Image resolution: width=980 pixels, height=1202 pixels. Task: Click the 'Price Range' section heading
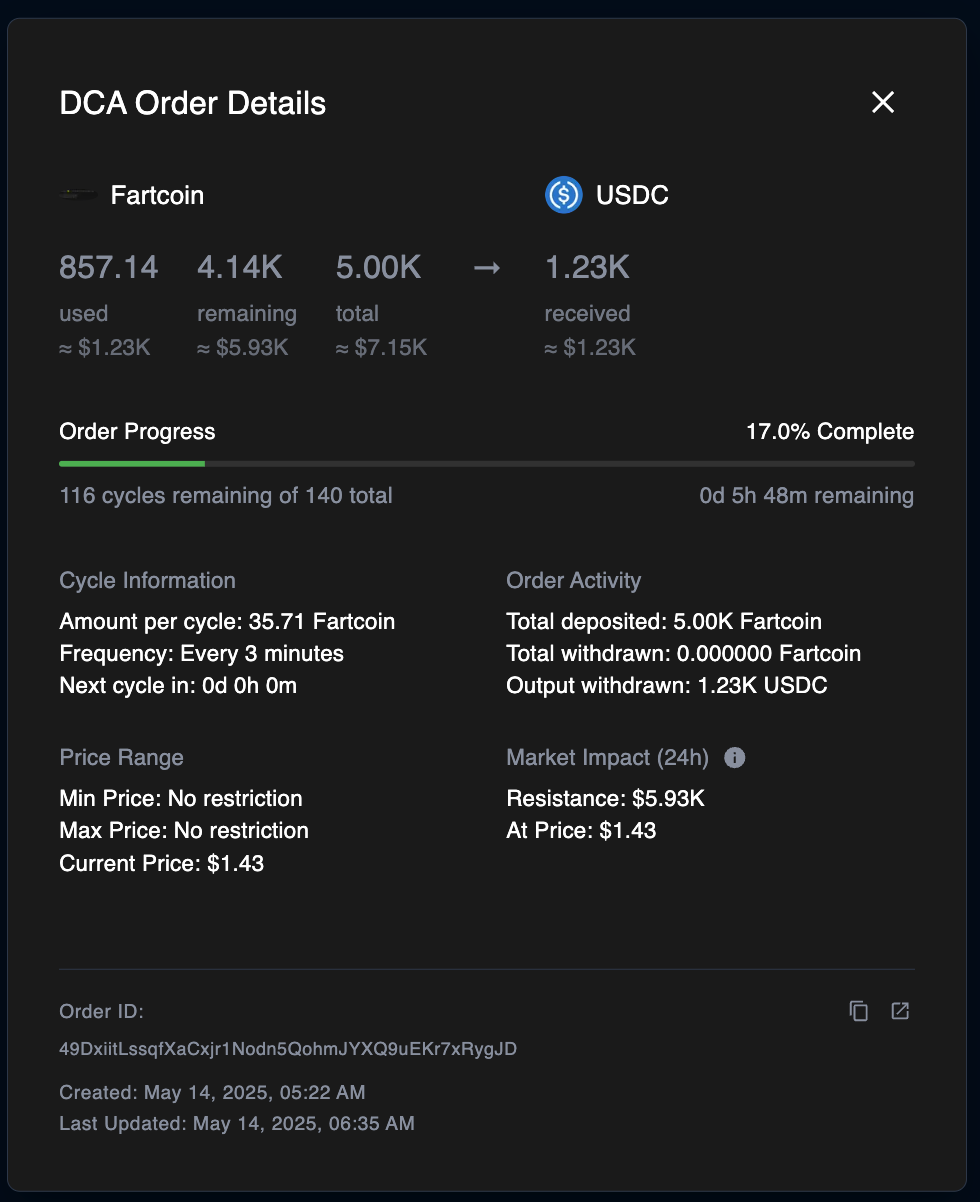[122, 758]
